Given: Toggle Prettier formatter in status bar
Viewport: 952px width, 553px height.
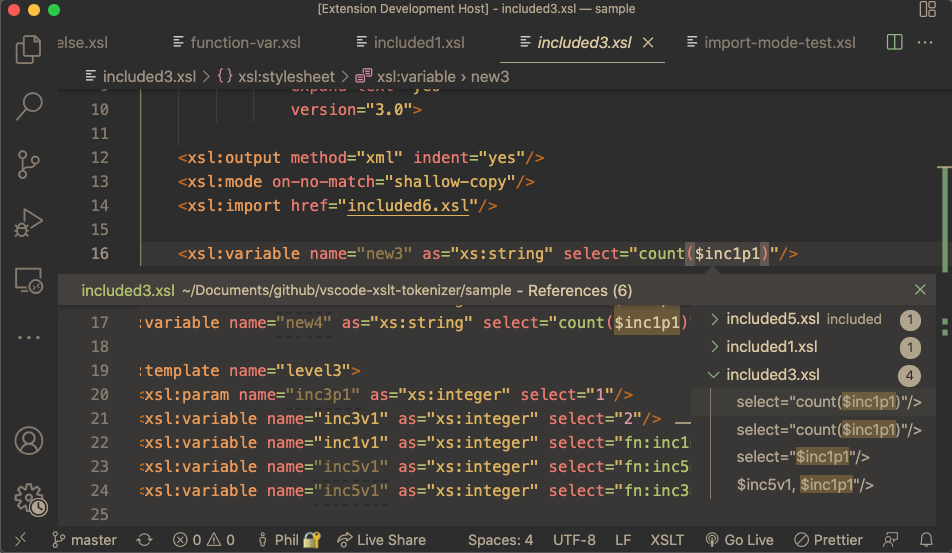Looking at the screenshot, I should [828, 540].
